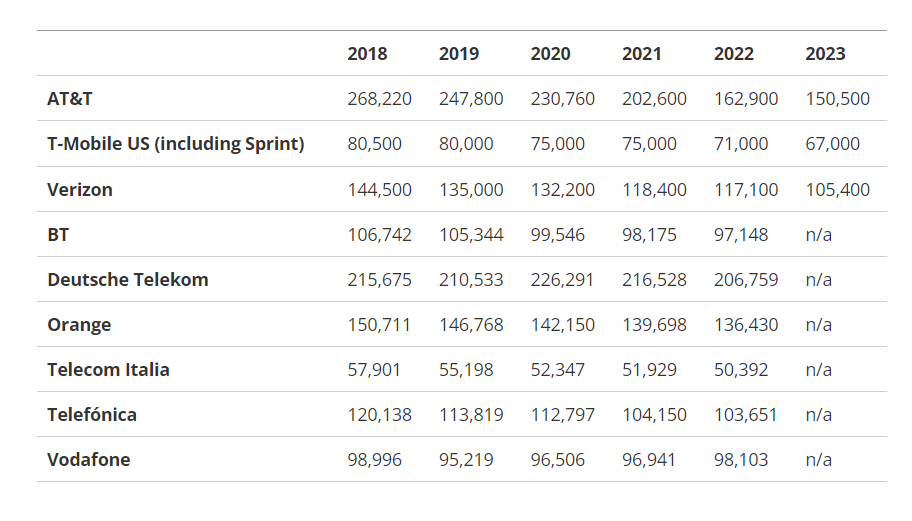The height and width of the screenshot is (521, 912).
Task: Click the AT&T row label
Action: click(70, 99)
